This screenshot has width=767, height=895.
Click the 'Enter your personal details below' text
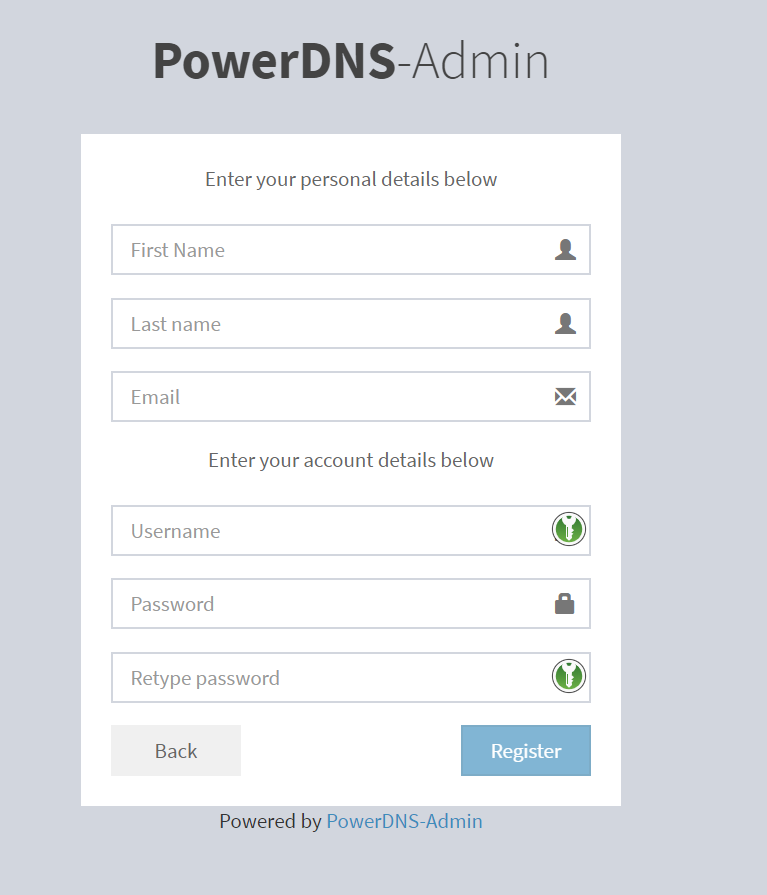tap(351, 179)
